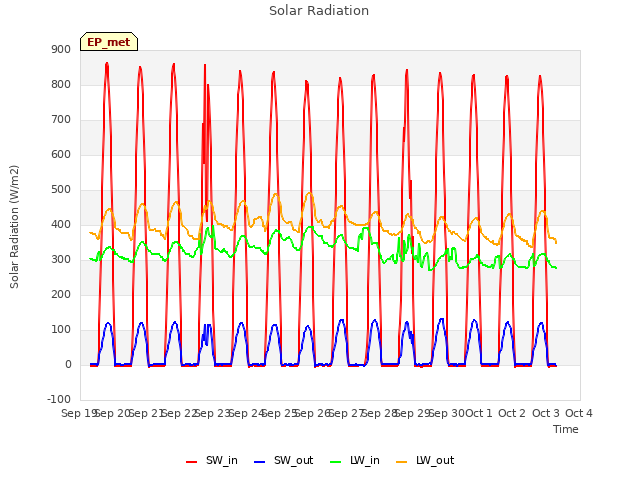Viewport: 640px width, 480px height.
Task: Click the Sep 19 x-axis tick label
Action: (x=78, y=413)
